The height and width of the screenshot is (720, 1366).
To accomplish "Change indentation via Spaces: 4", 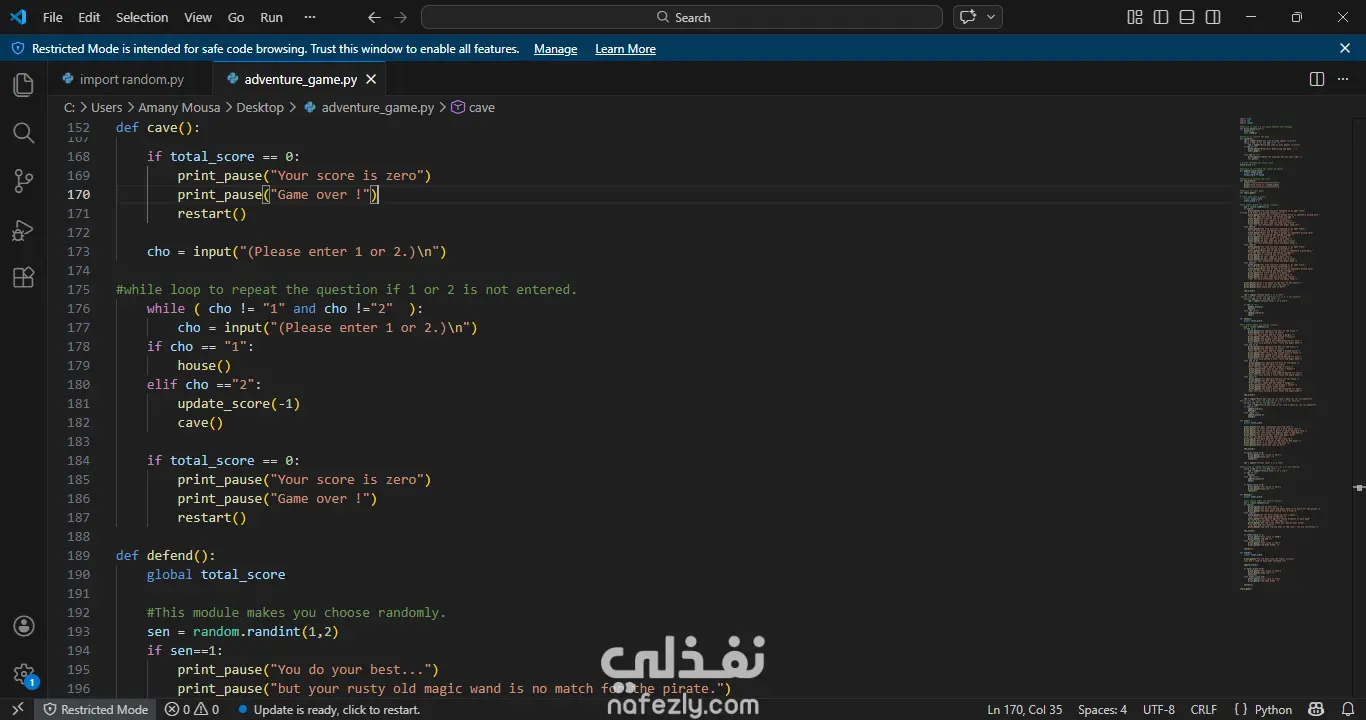I will (1102, 709).
